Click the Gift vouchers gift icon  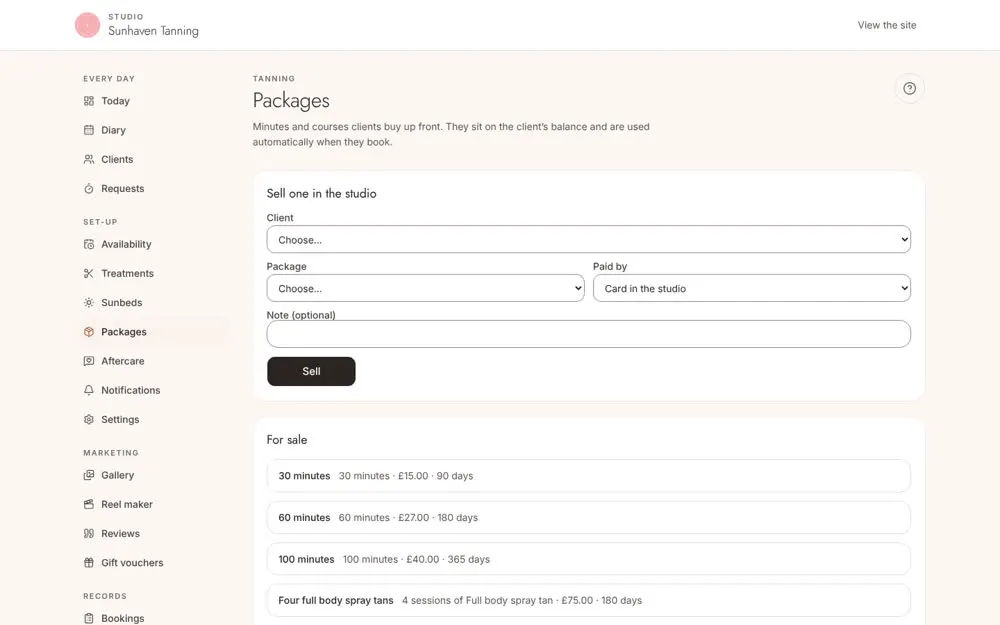pos(89,563)
